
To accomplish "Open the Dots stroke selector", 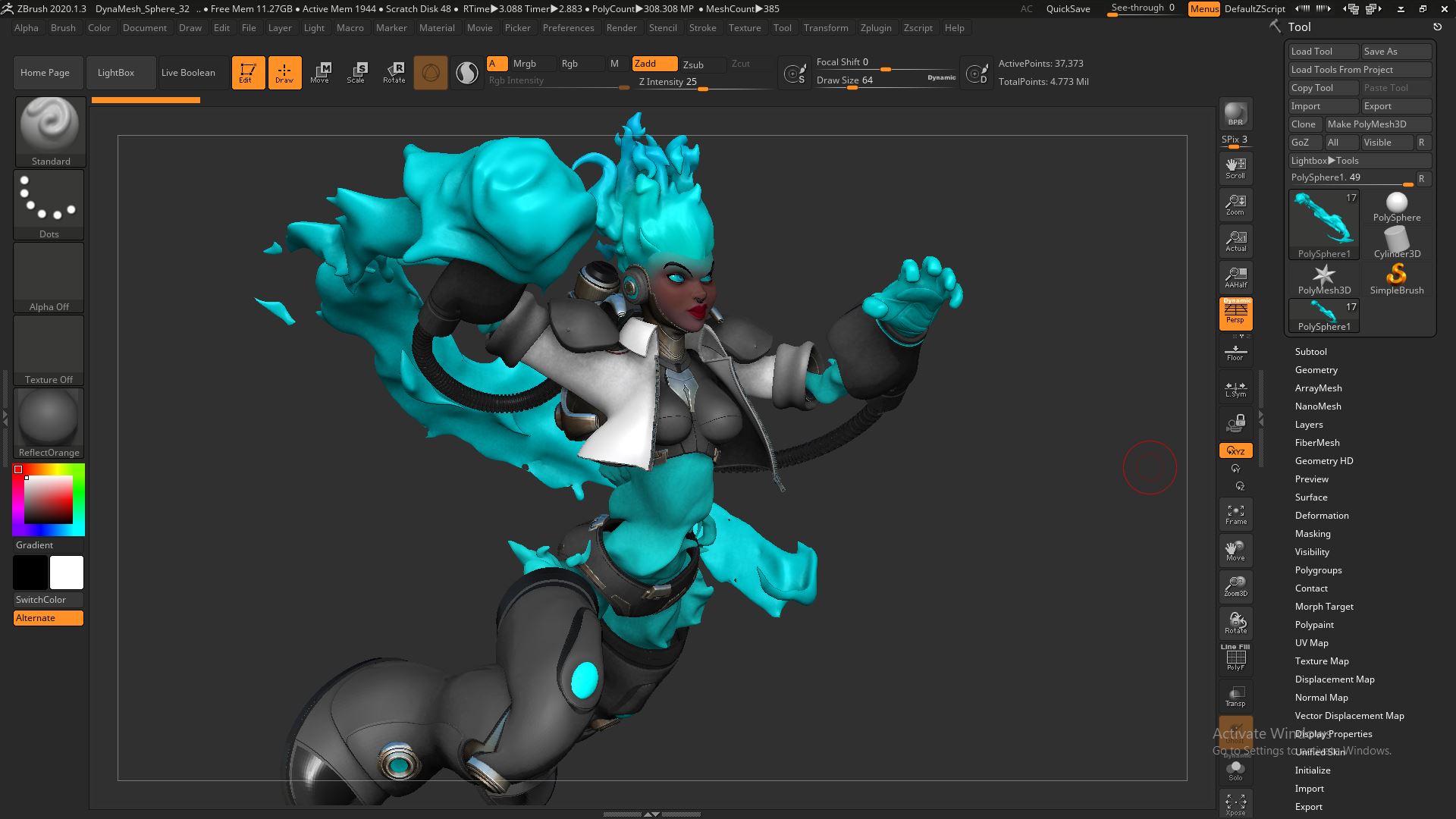I will [49, 204].
